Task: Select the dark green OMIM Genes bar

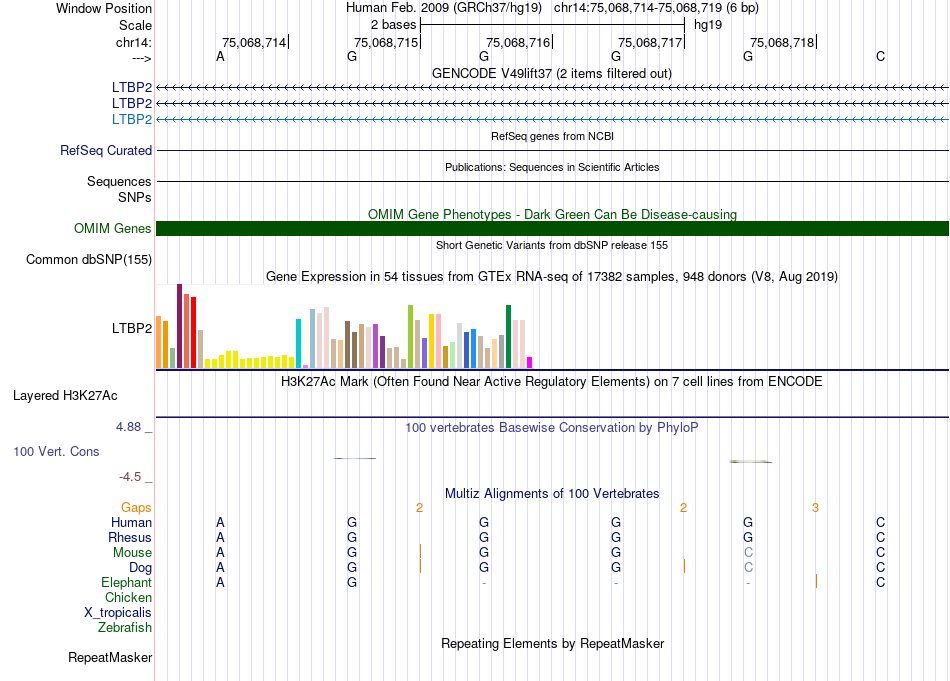Action: [552, 229]
